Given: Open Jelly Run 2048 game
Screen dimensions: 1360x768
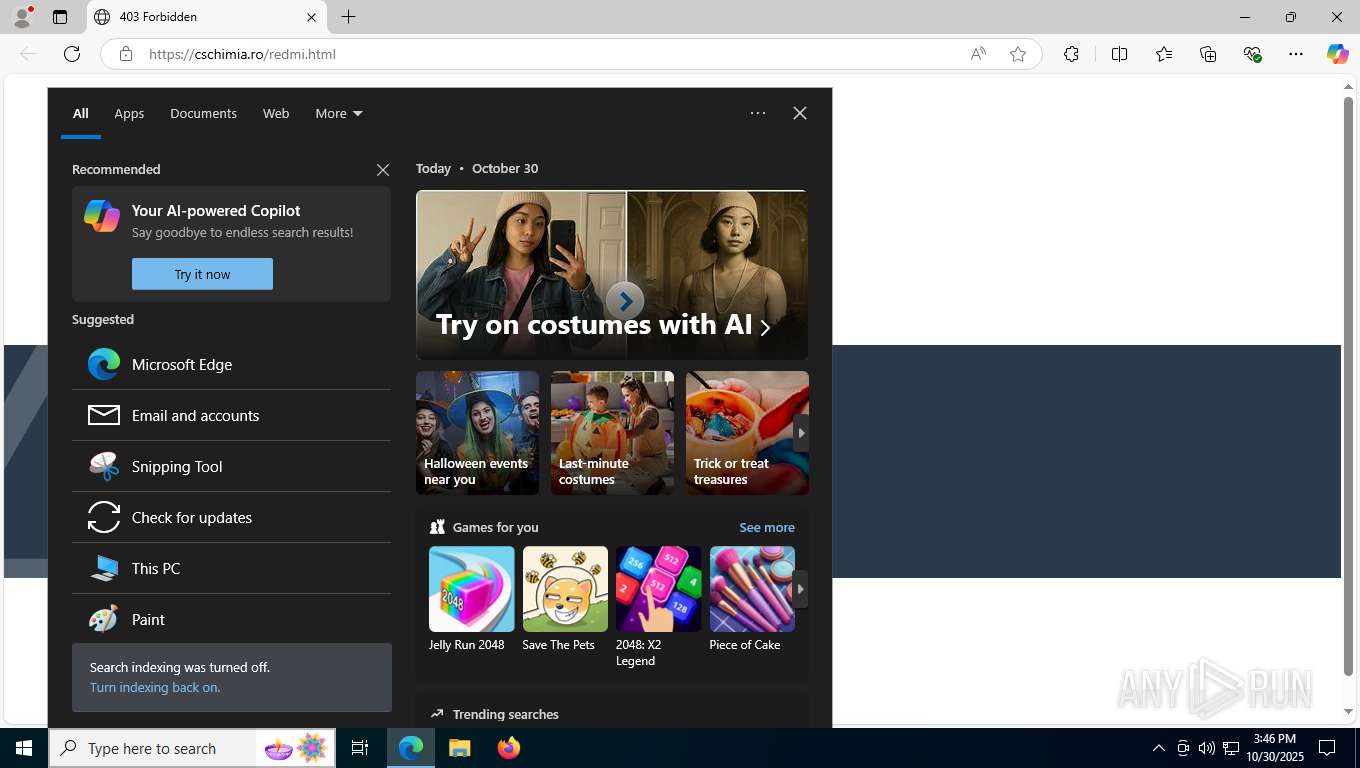Looking at the screenshot, I should click(471, 599).
